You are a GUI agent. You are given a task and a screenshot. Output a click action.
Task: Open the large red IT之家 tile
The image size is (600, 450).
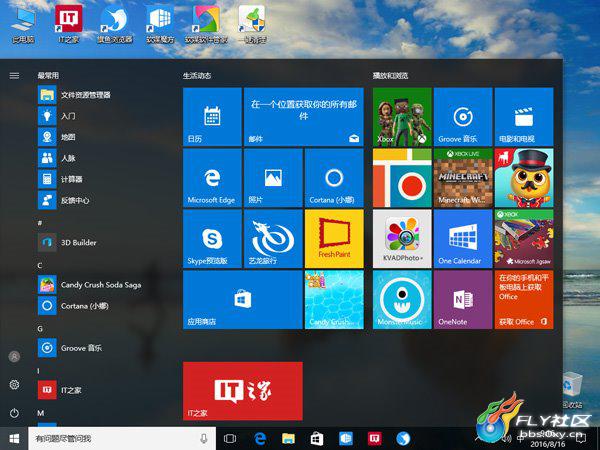click(243, 391)
